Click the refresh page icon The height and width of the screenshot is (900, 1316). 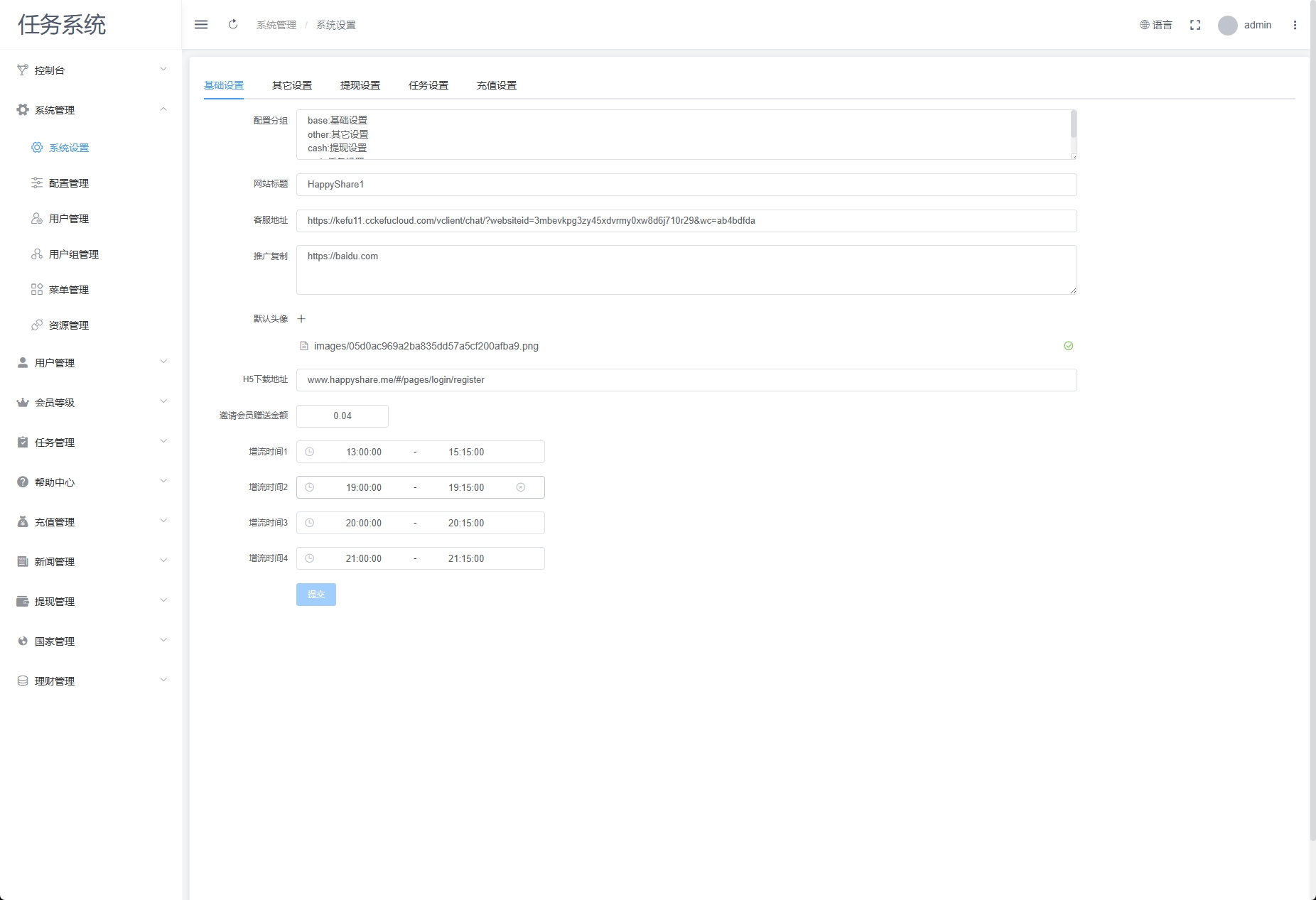pos(233,25)
